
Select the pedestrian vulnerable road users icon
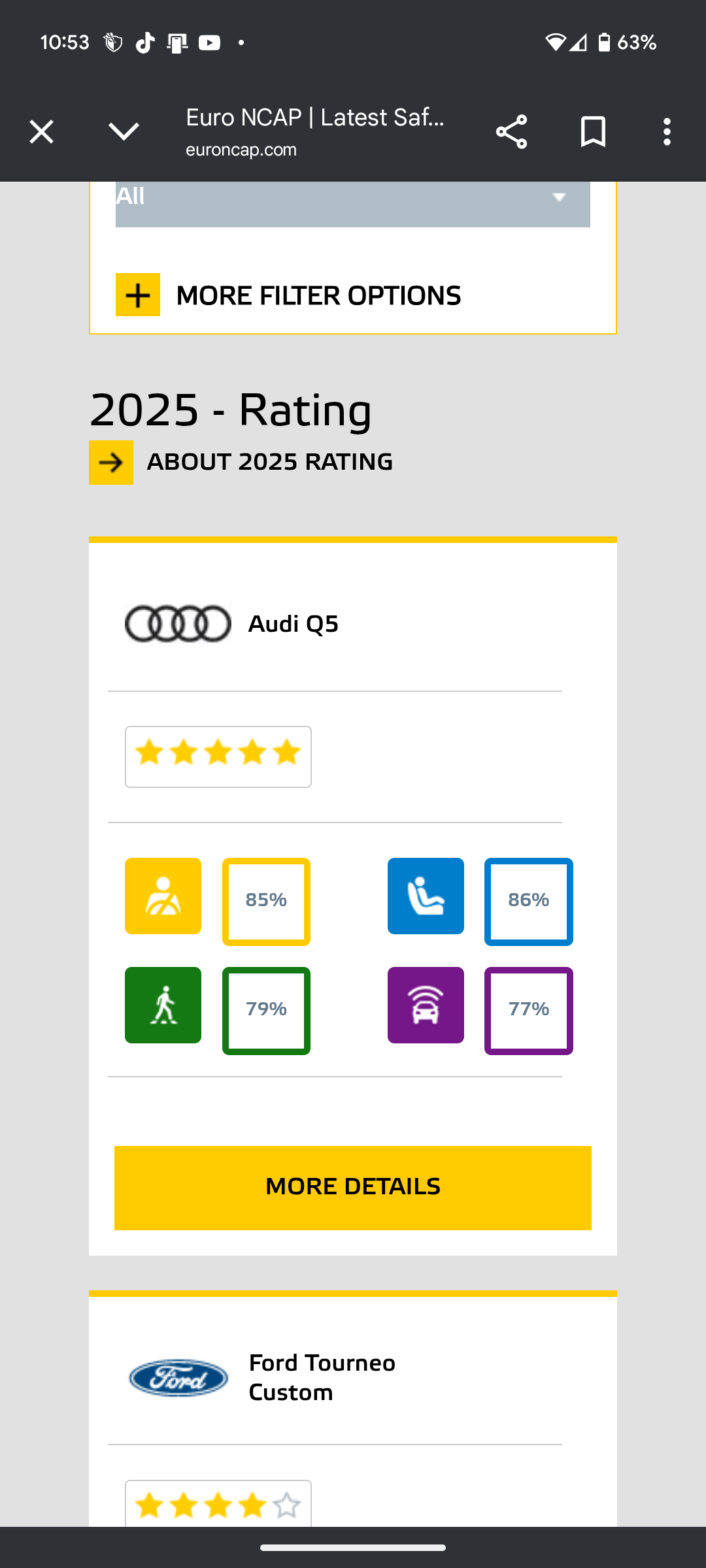coord(163,1005)
